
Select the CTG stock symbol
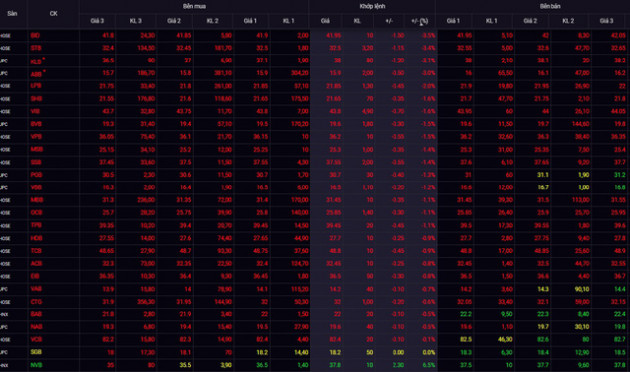[x=36, y=302]
